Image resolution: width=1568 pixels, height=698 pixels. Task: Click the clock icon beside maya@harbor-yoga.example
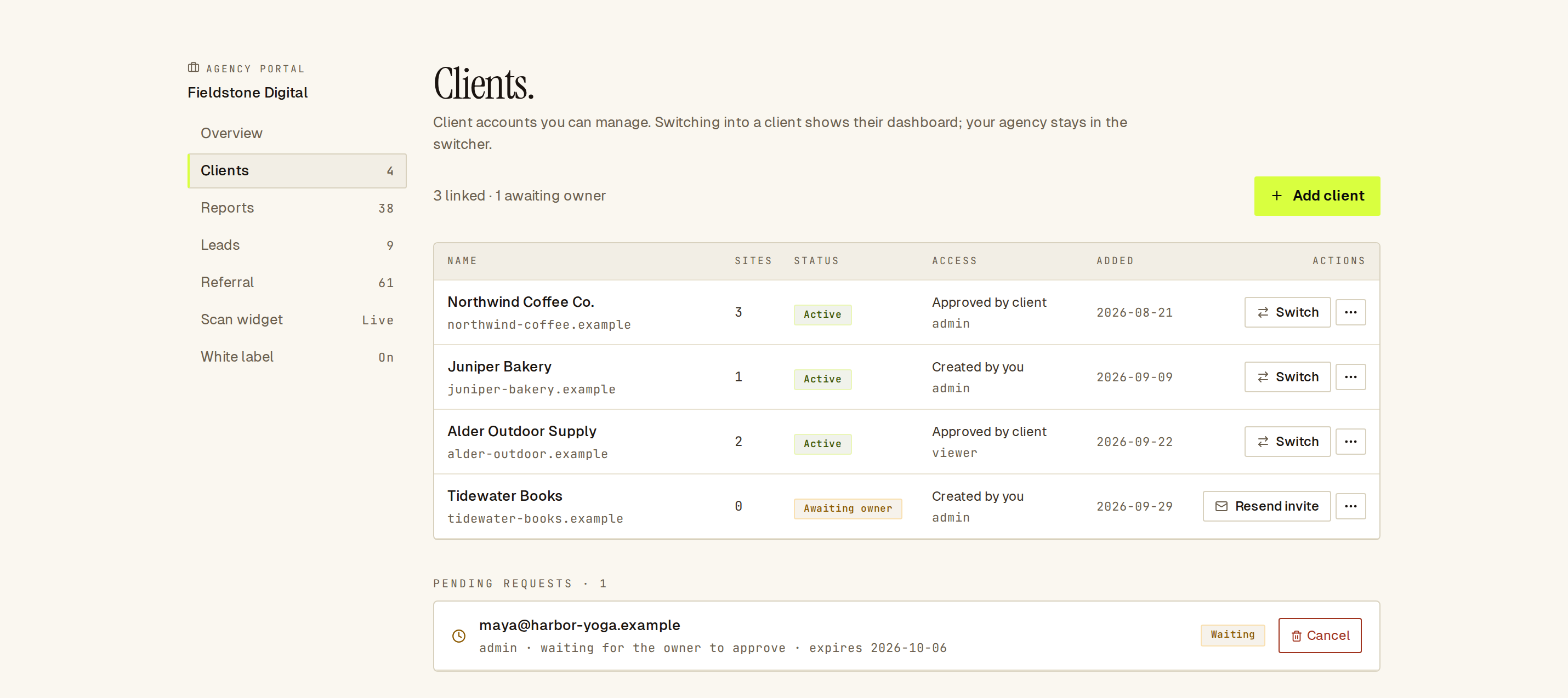point(459,636)
